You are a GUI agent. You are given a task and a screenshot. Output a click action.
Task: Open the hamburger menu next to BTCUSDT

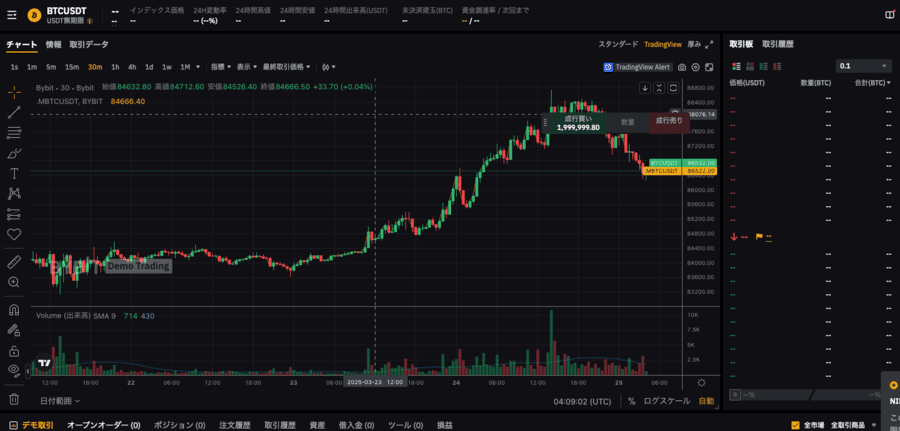coord(12,15)
